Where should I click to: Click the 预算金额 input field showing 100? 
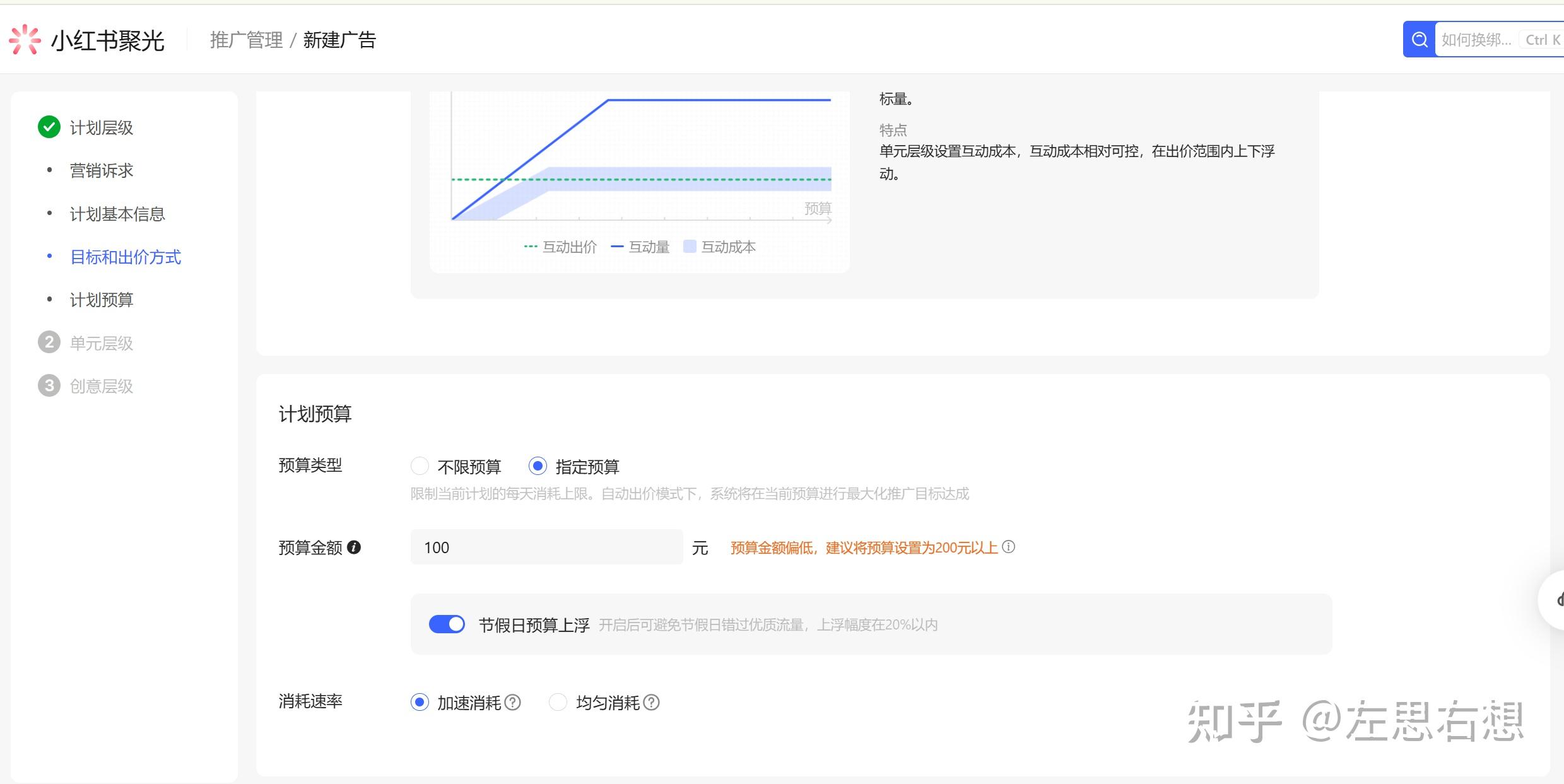546,547
